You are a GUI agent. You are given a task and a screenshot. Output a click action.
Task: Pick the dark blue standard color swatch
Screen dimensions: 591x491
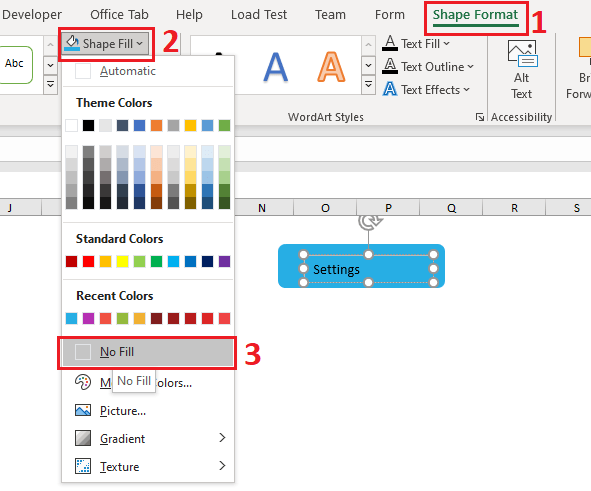tap(207, 261)
